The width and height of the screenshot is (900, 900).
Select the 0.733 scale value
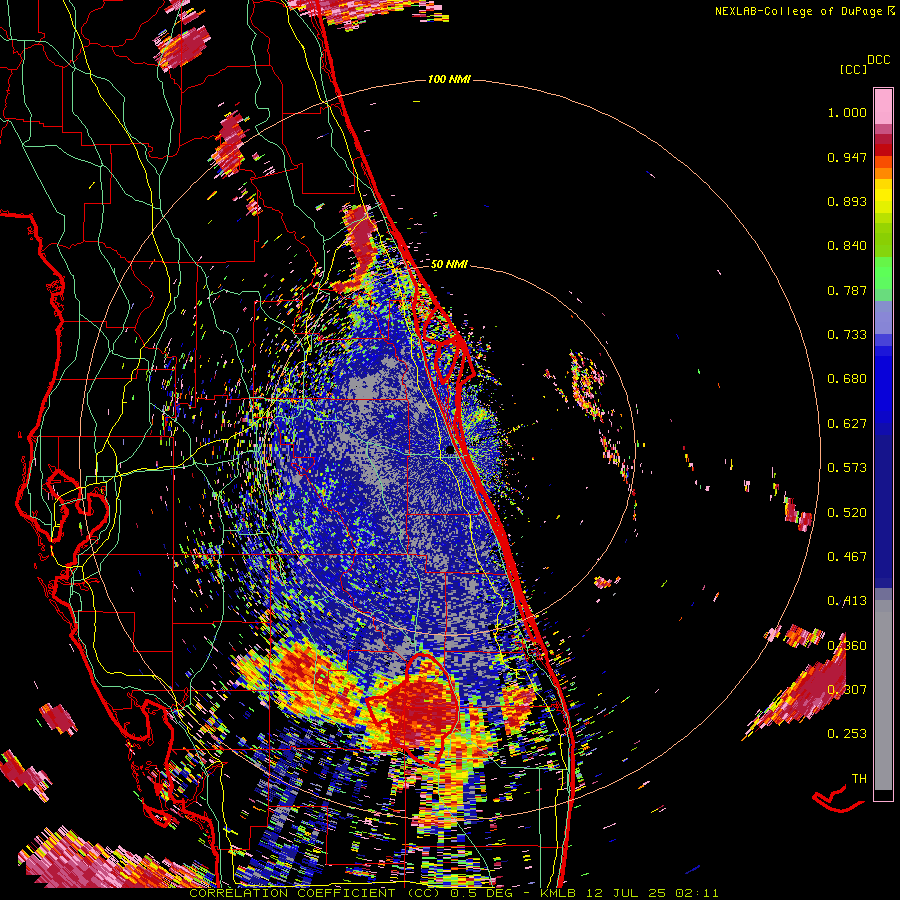[847, 335]
